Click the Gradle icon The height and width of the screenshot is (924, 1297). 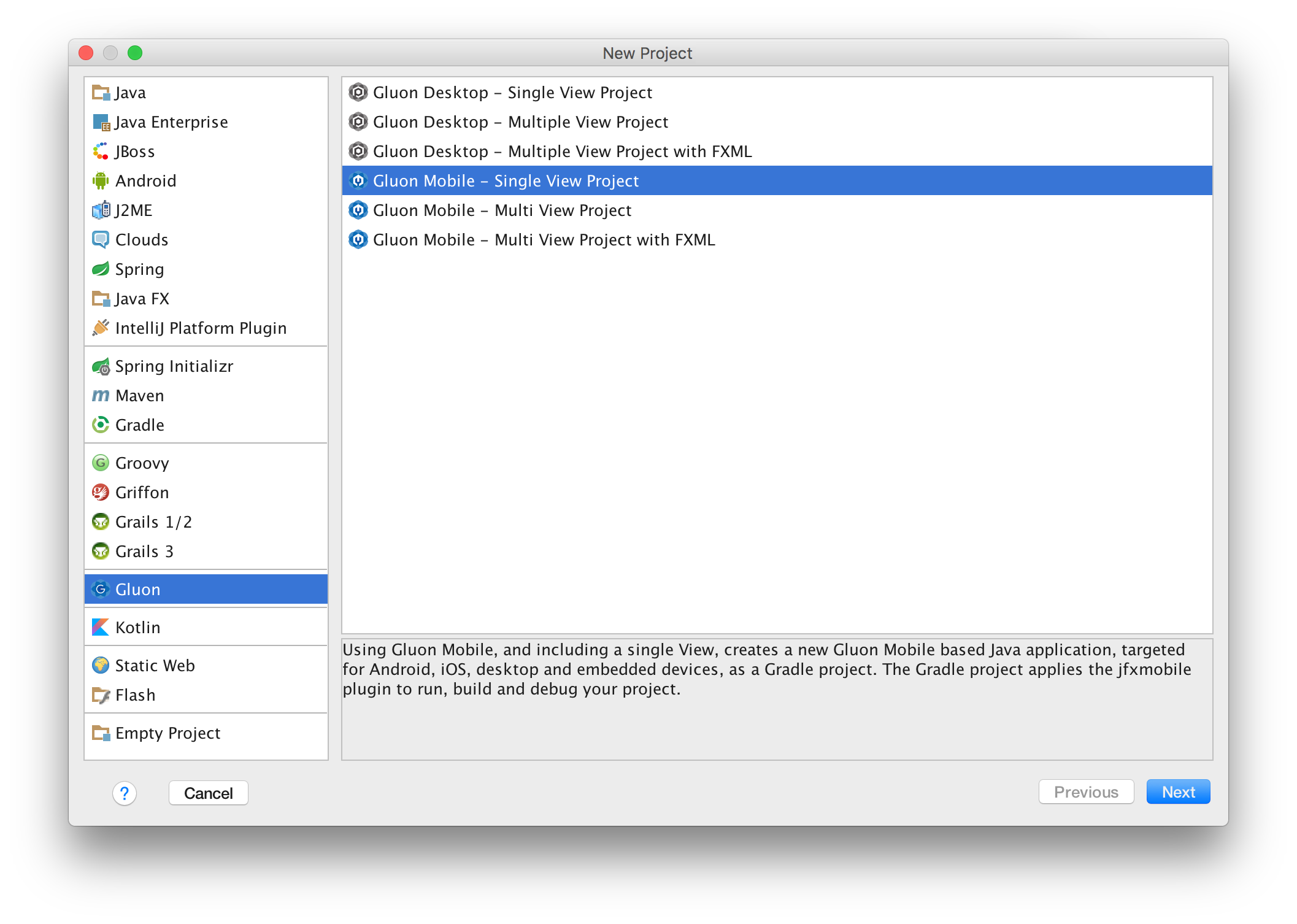coord(101,425)
